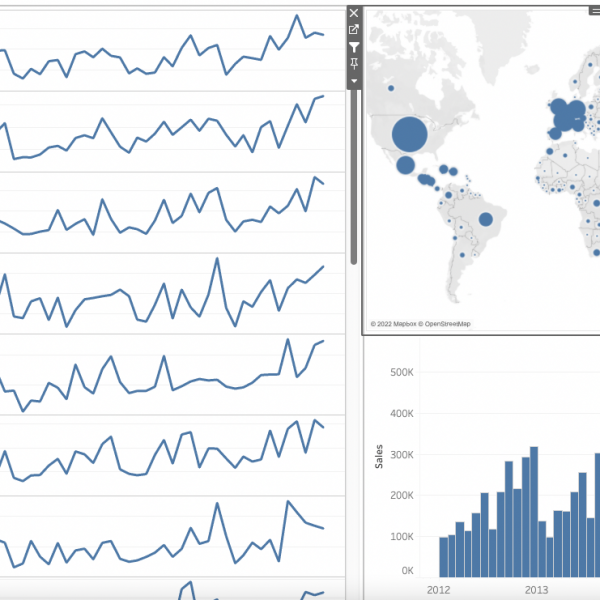Click the Sales axis title
Image resolution: width=600 pixels, height=600 pixels.
[x=378, y=457]
